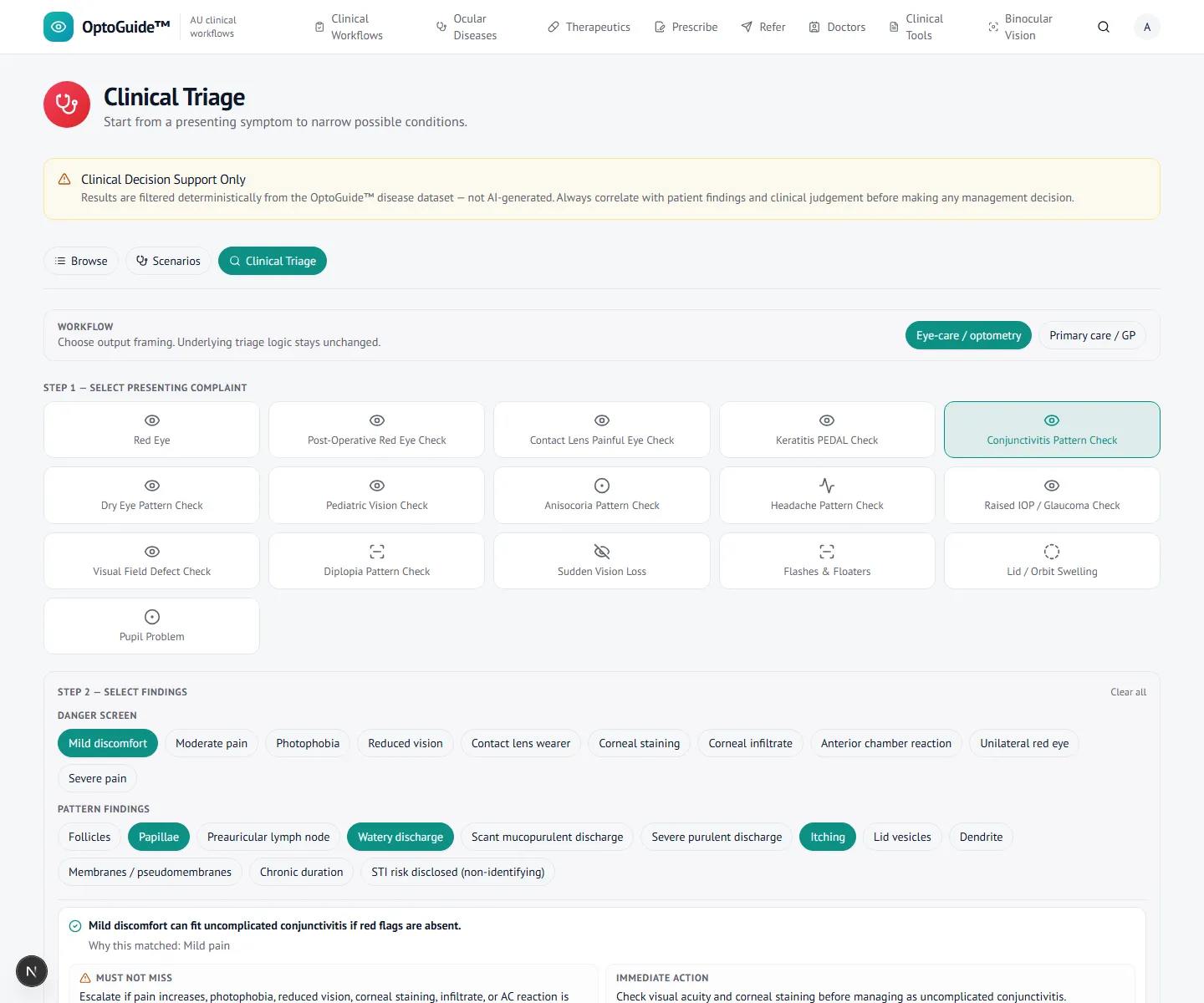Click the red stethoscope Clinical Triage icon

[67, 104]
